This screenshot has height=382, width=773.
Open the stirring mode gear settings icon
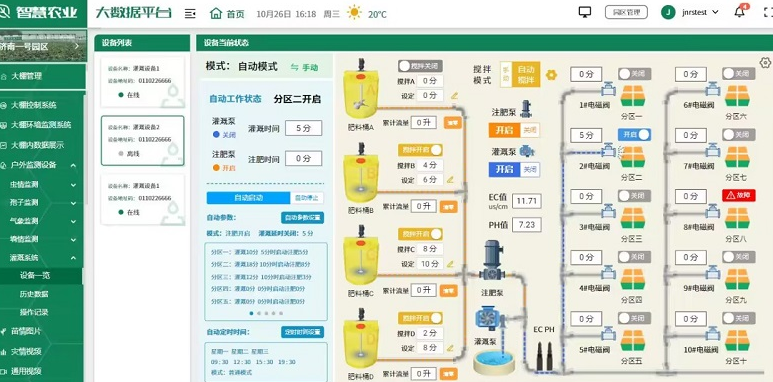[x=551, y=75]
